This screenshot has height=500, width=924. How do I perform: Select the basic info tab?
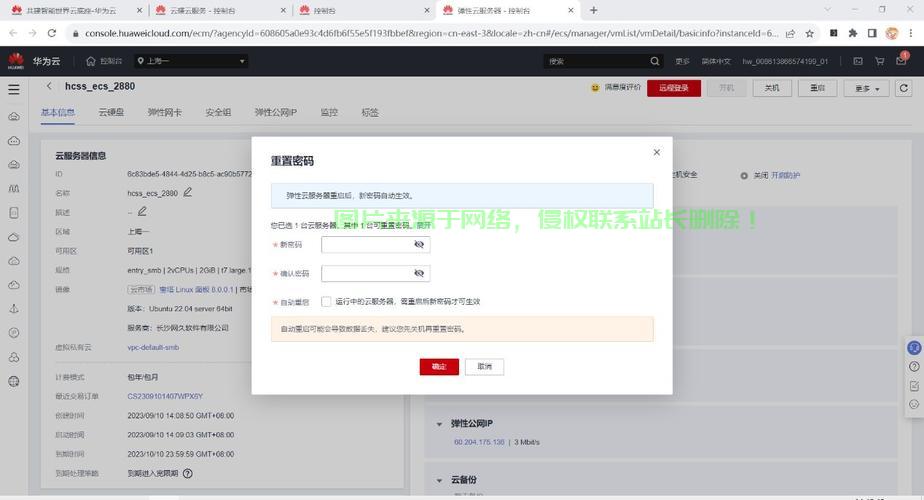tap(58, 112)
